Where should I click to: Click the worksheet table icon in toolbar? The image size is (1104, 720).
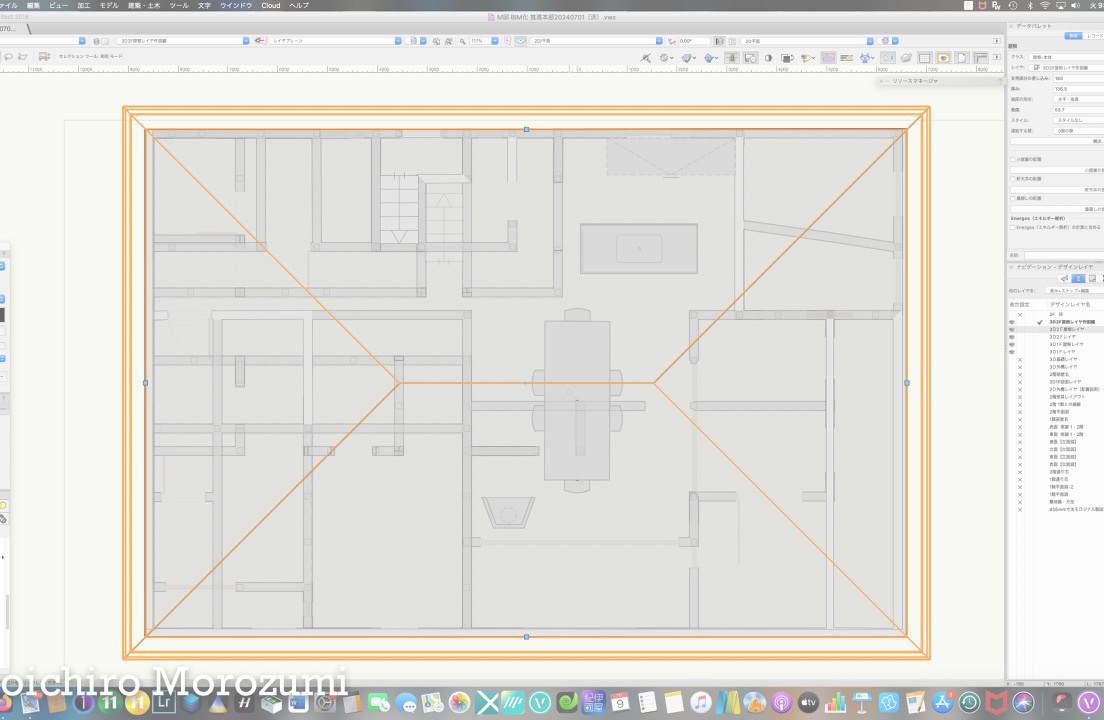(924, 59)
